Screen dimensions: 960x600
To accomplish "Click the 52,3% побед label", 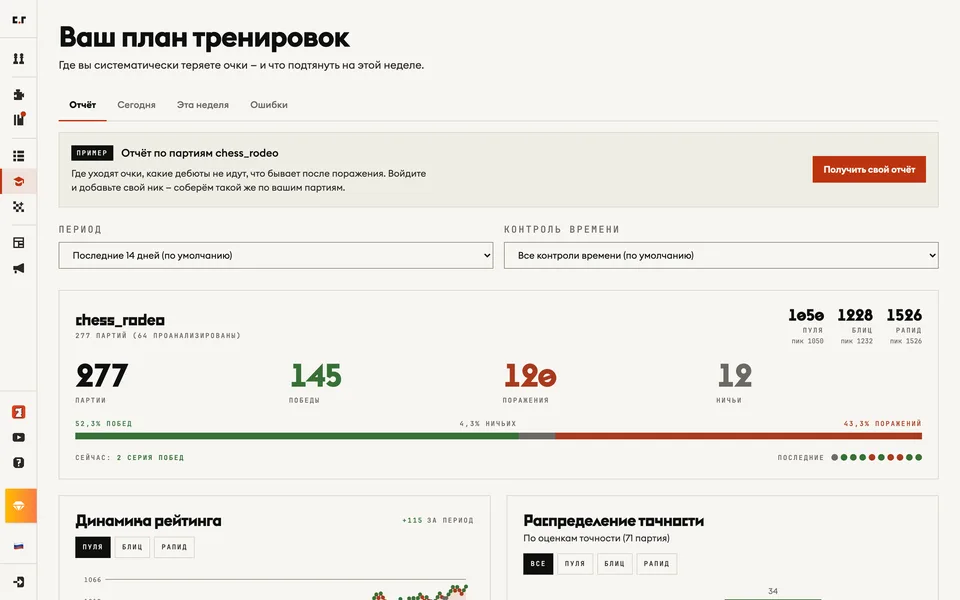I will (x=103, y=424).
